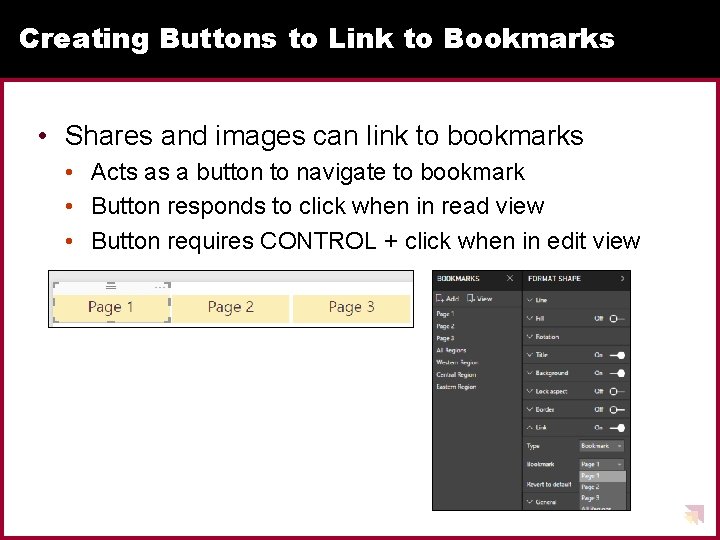Turn off the Title toggle
This screenshot has width=720, height=540.
617,355
